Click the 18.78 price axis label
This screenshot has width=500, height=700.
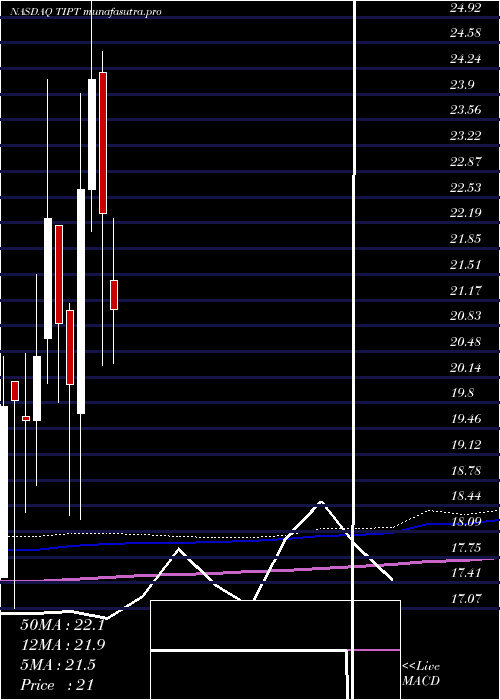(465, 471)
